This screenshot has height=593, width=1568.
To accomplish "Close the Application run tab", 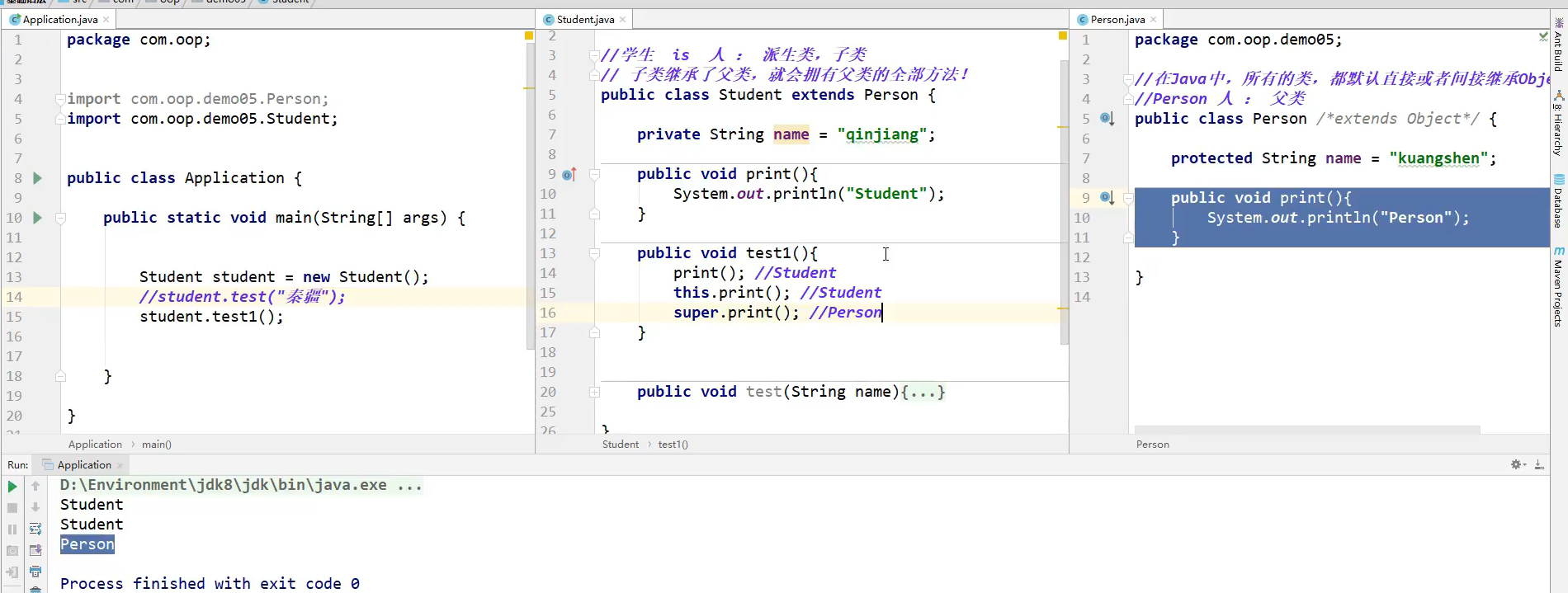I will pyautogui.click(x=120, y=466).
